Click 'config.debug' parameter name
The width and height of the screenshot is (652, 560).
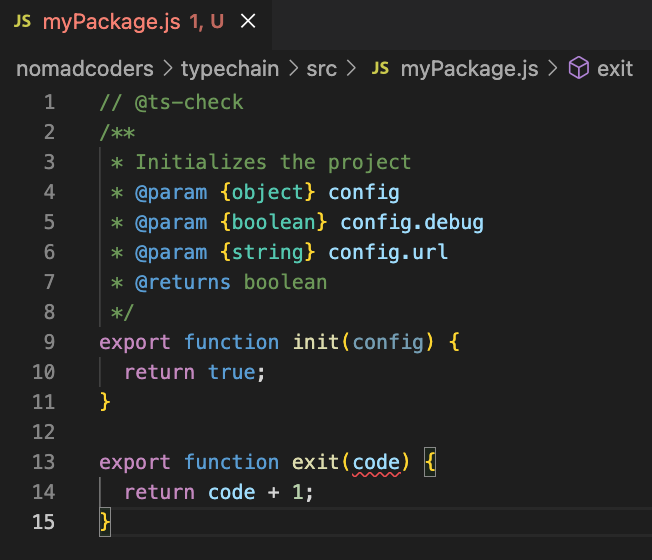click(412, 223)
